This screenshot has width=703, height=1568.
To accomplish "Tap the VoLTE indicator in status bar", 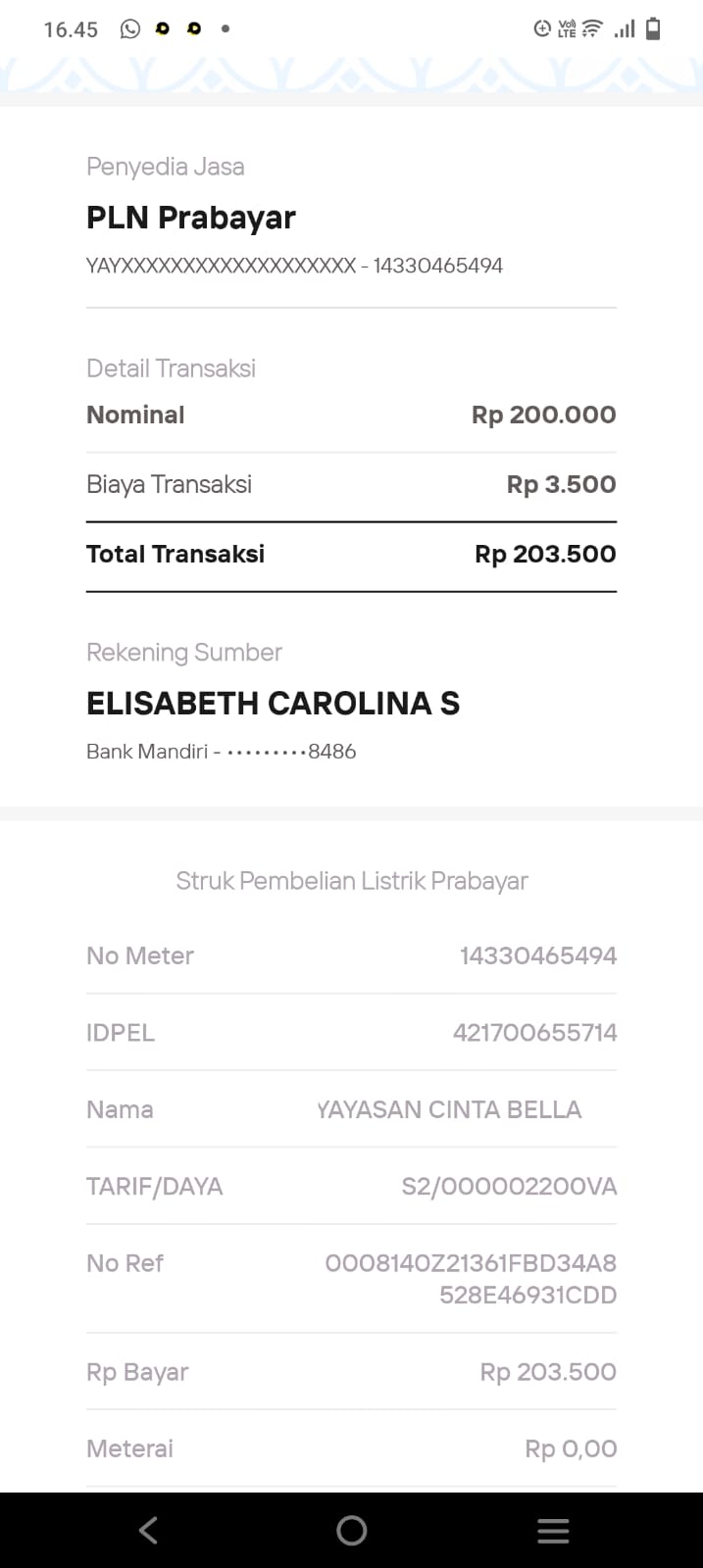I will [x=567, y=29].
